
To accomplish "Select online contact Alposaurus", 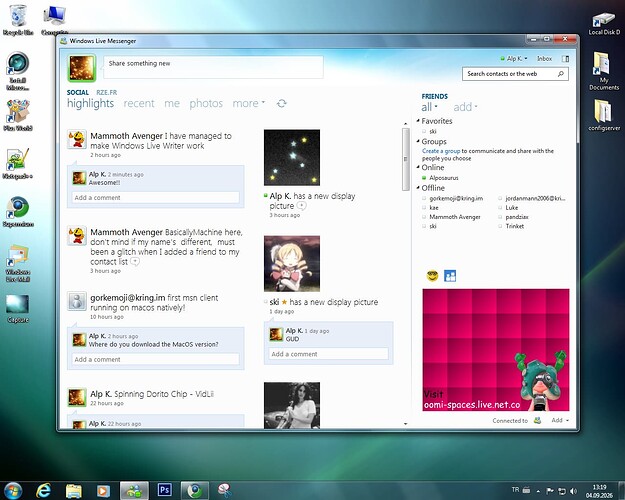I will (444, 178).
